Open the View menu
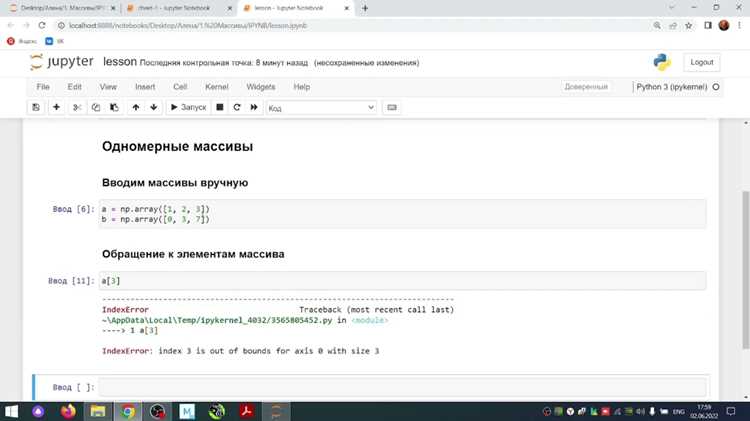The height and width of the screenshot is (421, 750). pyautogui.click(x=108, y=87)
